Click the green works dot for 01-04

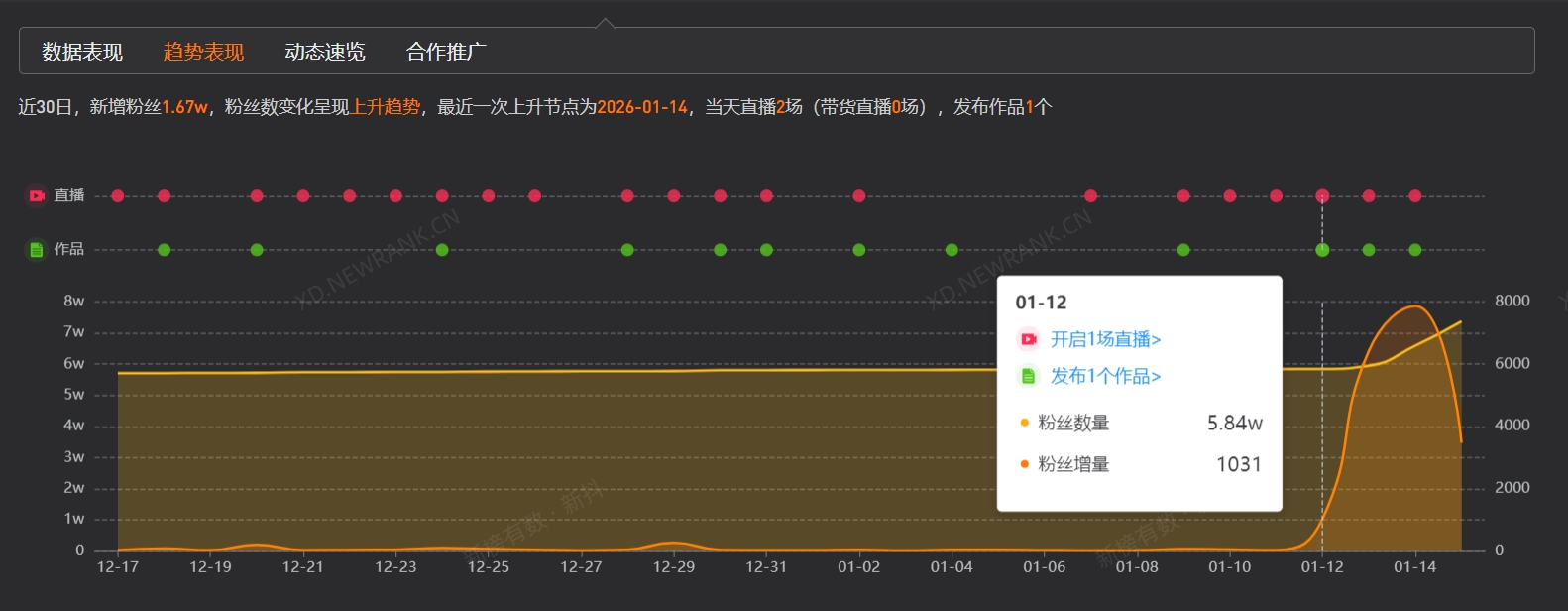[x=952, y=250]
